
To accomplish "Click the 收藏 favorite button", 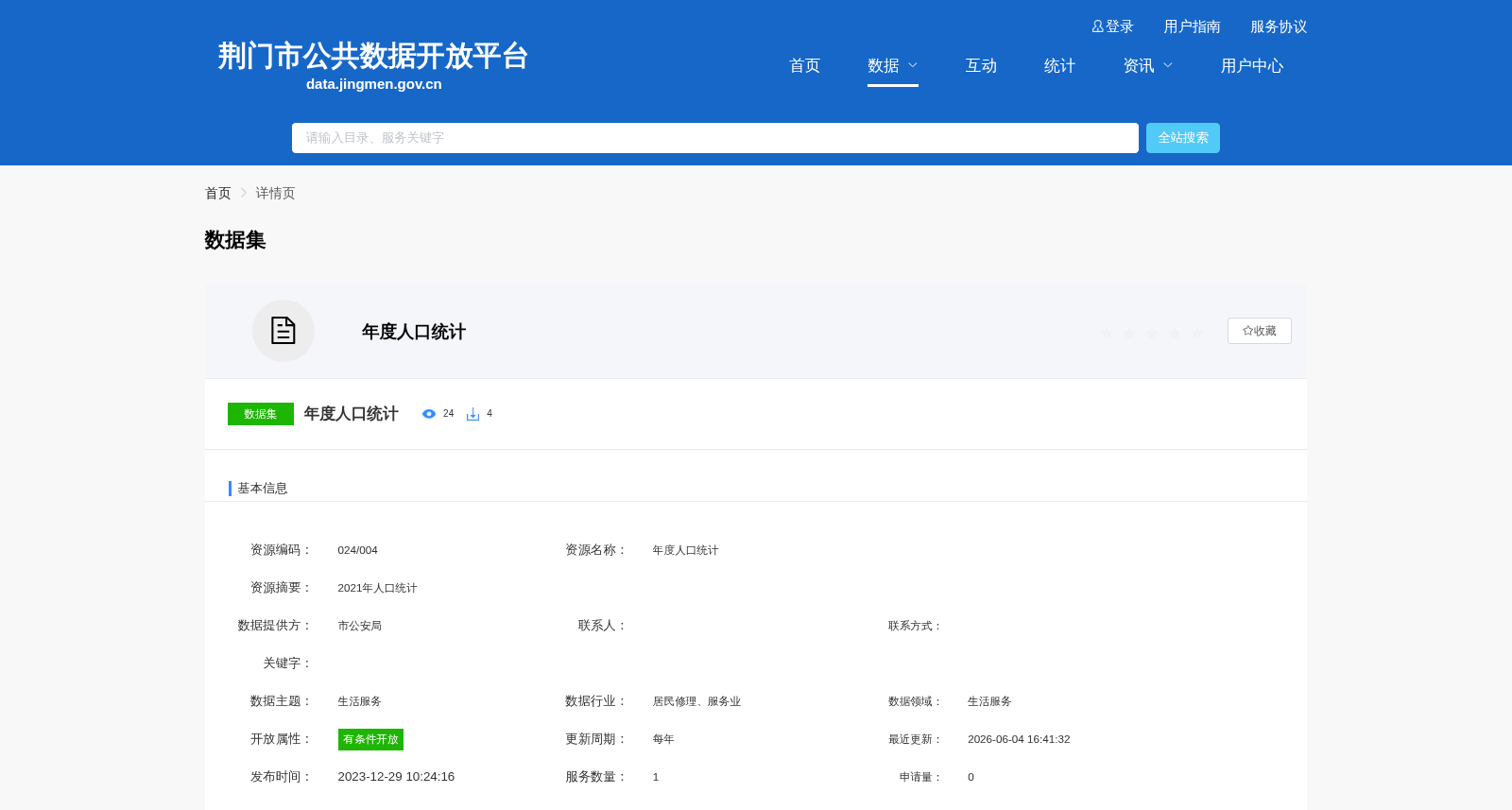I will pyautogui.click(x=1260, y=331).
